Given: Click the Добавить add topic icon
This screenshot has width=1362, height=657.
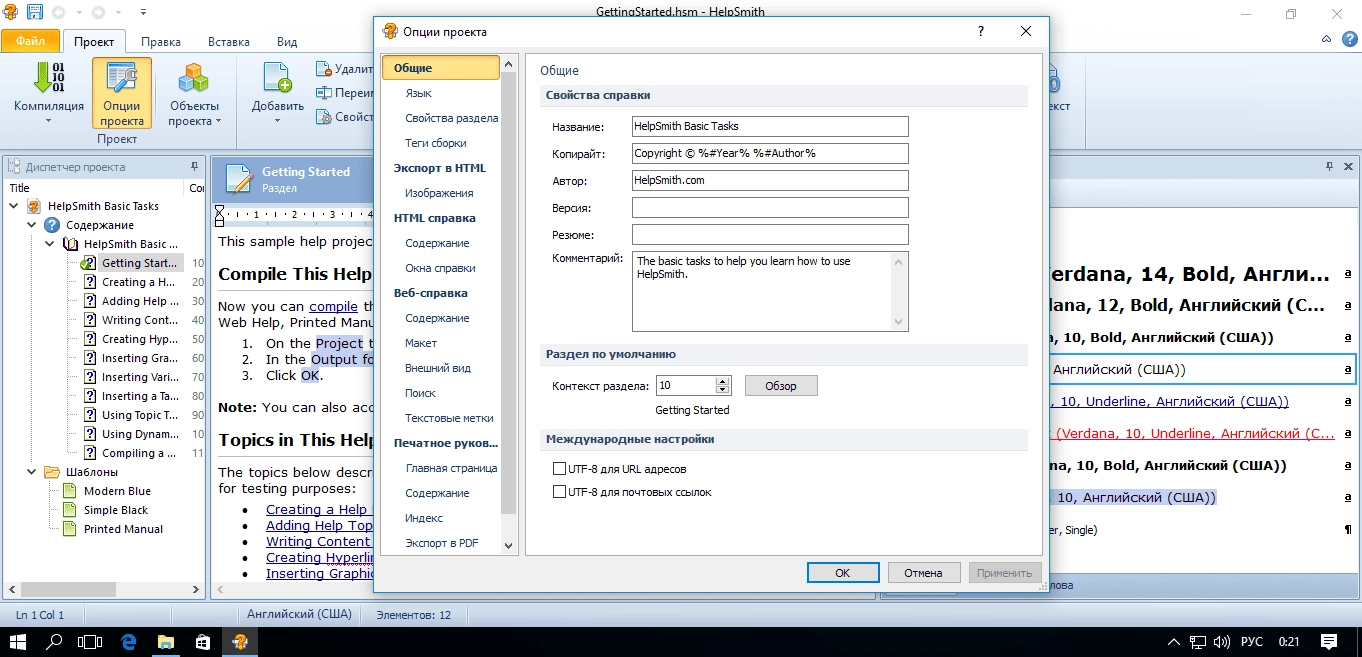Looking at the screenshot, I should click(x=277, y=78).
